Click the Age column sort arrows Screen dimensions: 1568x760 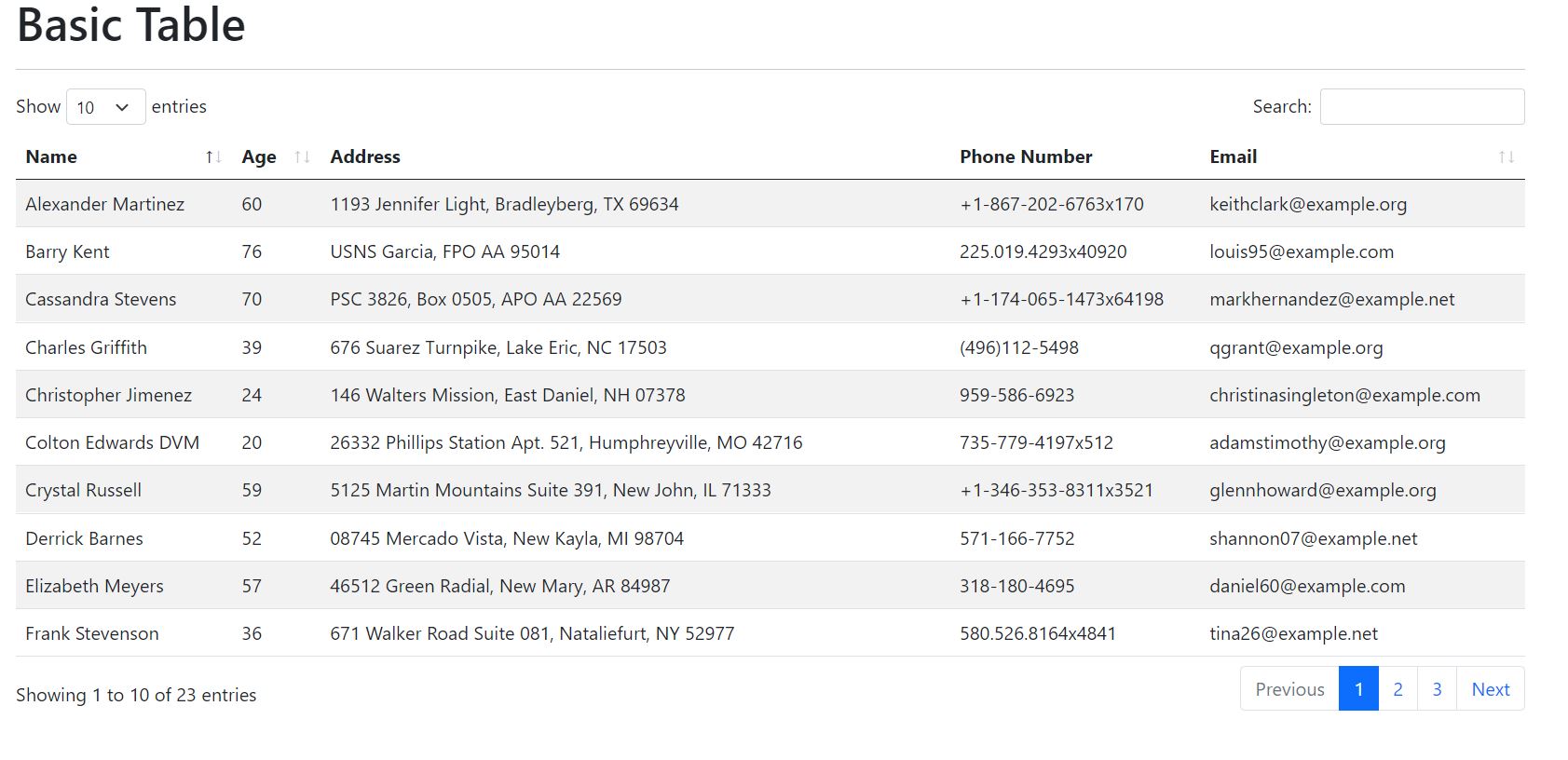[x=302, y=157]
